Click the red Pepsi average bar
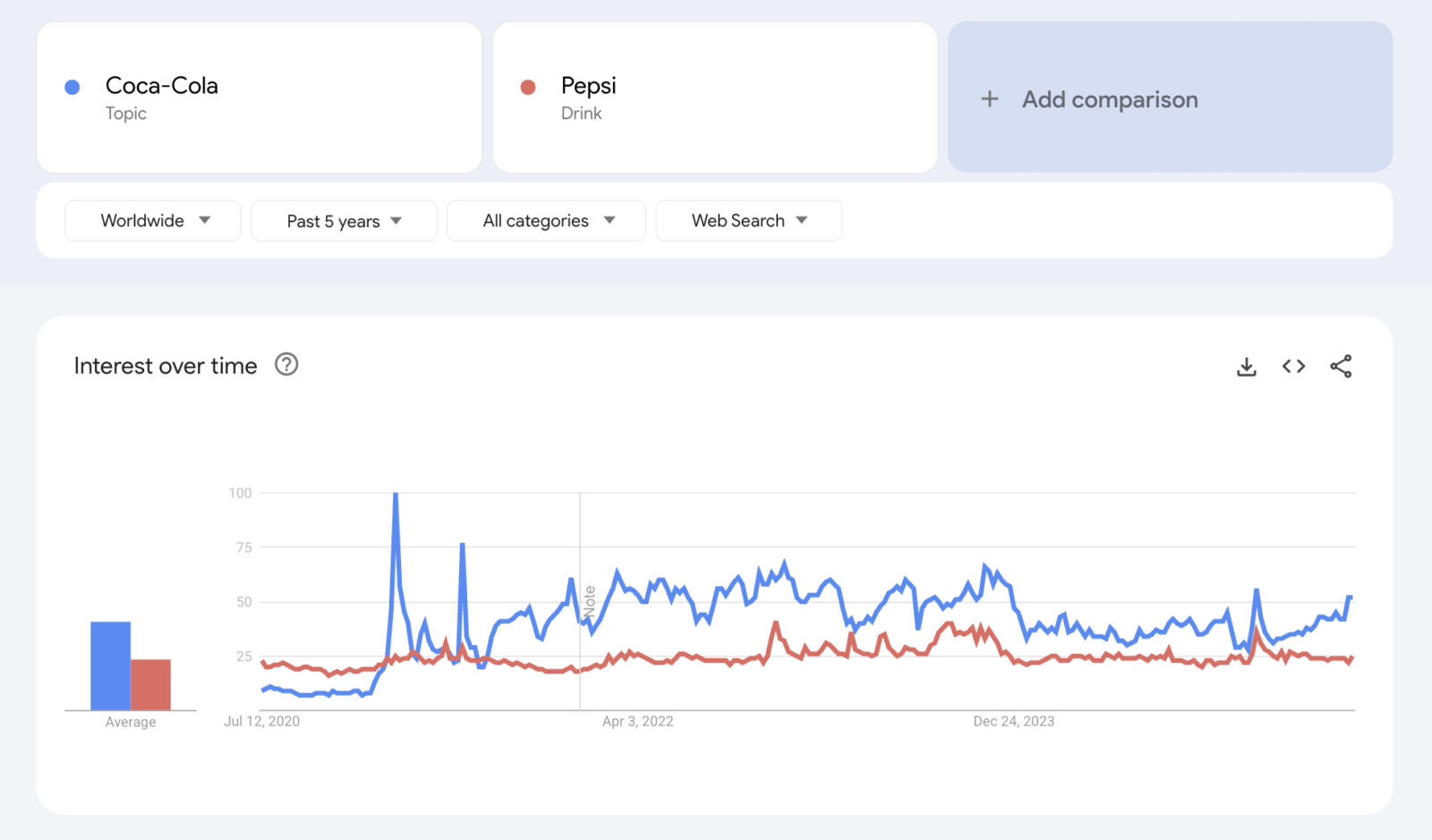This screenshot has width=1432, height=840. coord(150,684)
